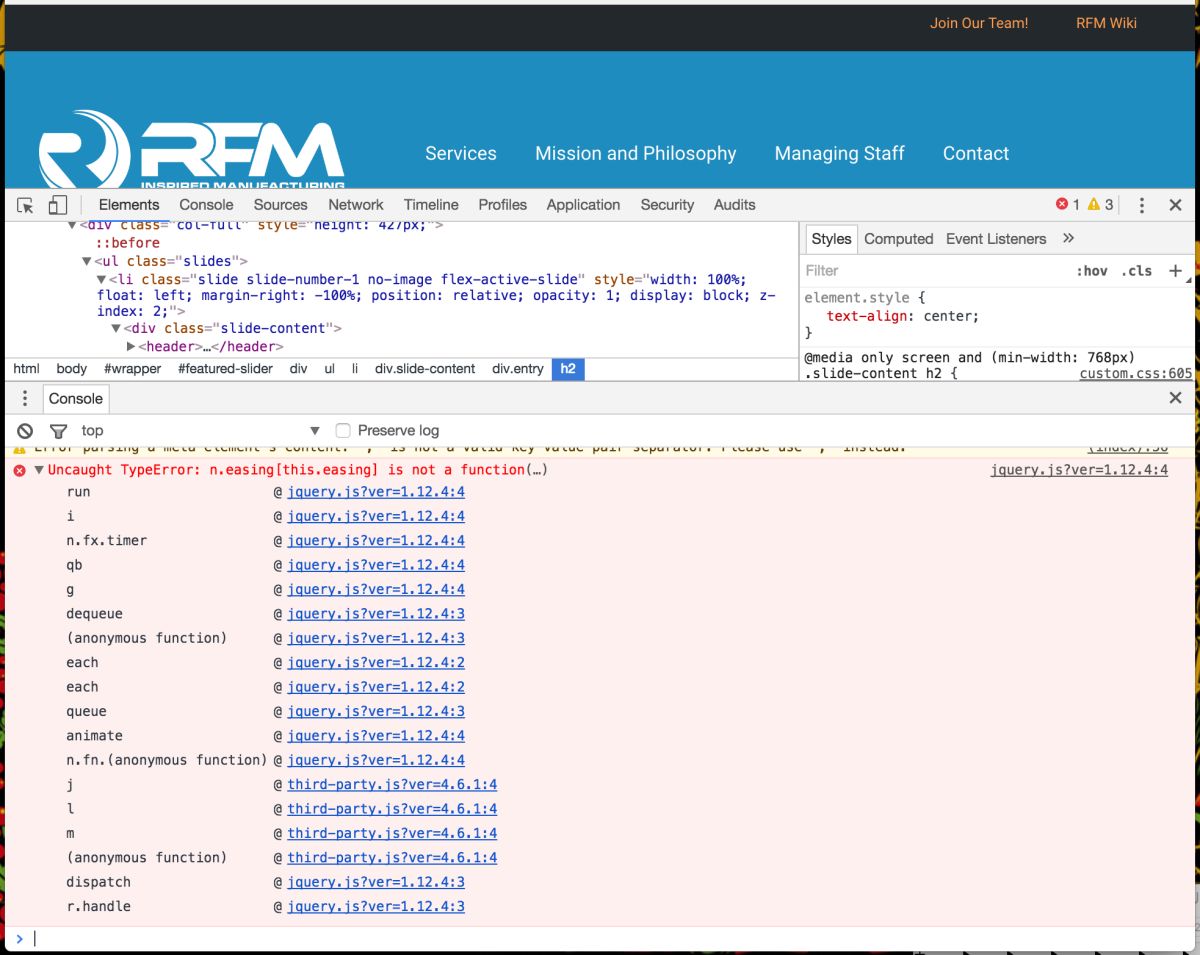Select the Styles pane tab
Image resolution: width=1200 pixels, height=955 pixels.
831,239
